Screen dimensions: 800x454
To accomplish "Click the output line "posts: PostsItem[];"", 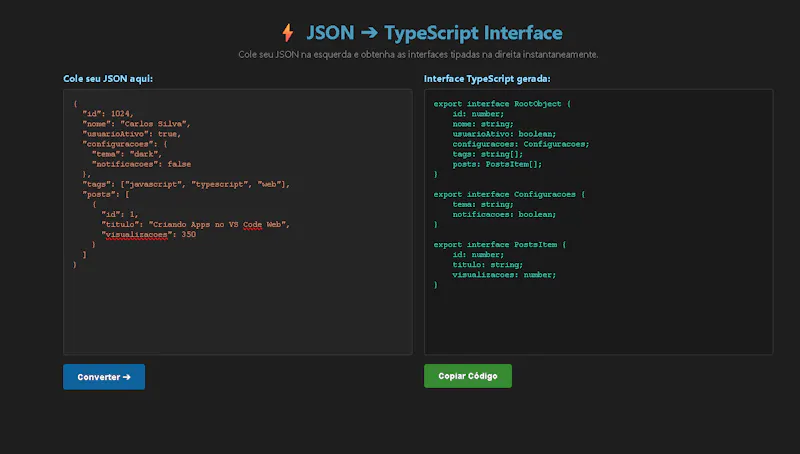I will tap(497, 164).
